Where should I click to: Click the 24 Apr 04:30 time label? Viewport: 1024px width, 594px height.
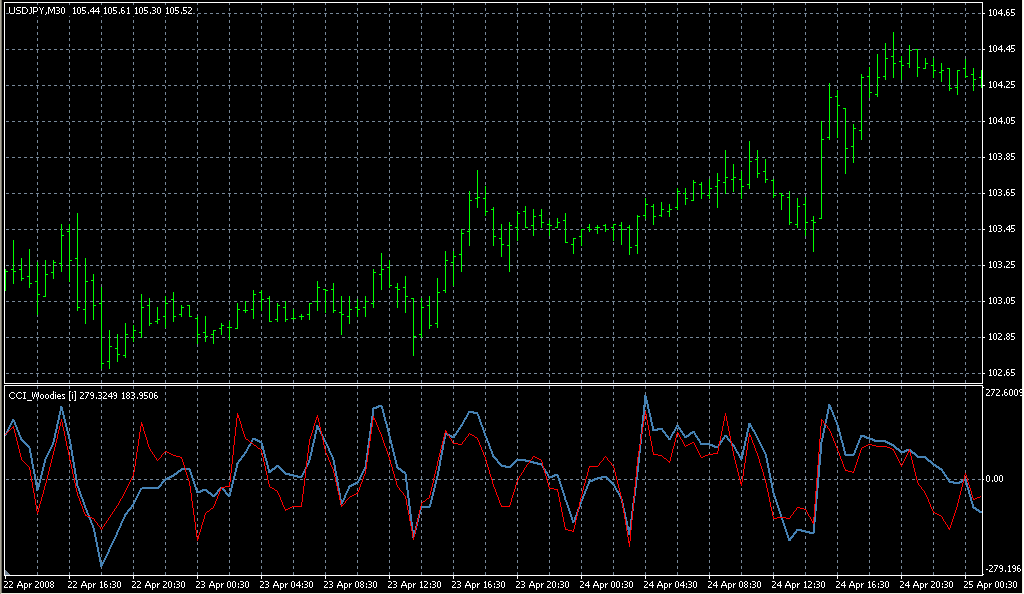(672, 585)
